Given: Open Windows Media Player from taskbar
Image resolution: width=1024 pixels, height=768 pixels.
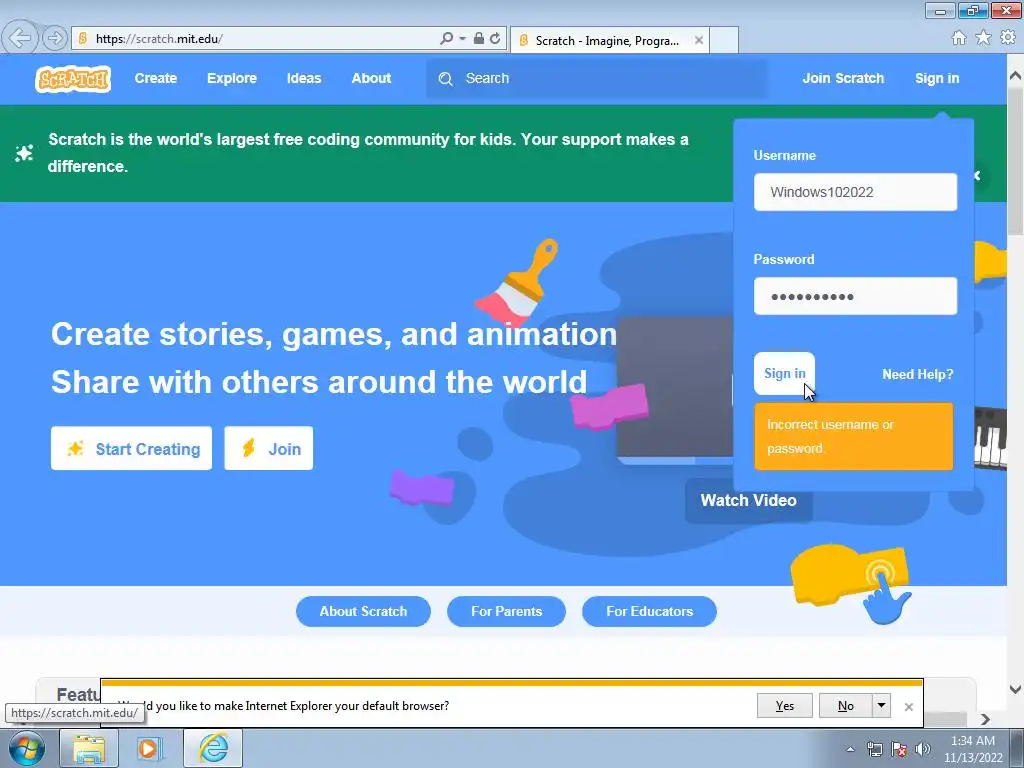Looking at the screenshot, I should 148,748.
